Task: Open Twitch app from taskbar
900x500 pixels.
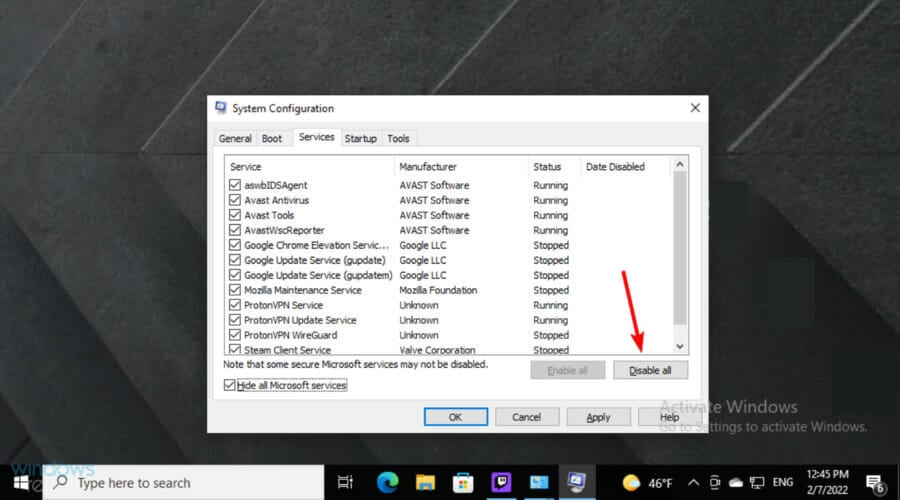Action: pyautogui.click(x=501, y=483)
